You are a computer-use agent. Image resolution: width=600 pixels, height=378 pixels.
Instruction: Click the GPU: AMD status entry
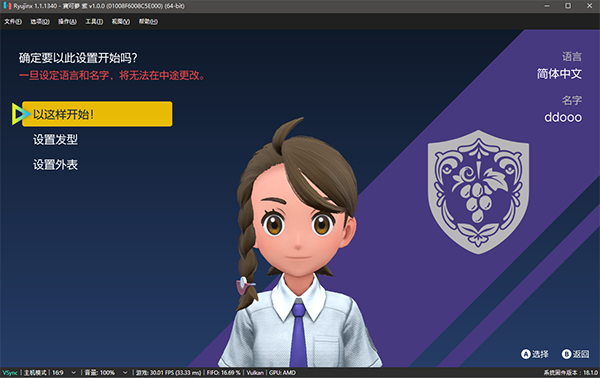pyautogui.click(x=282, y=373)
